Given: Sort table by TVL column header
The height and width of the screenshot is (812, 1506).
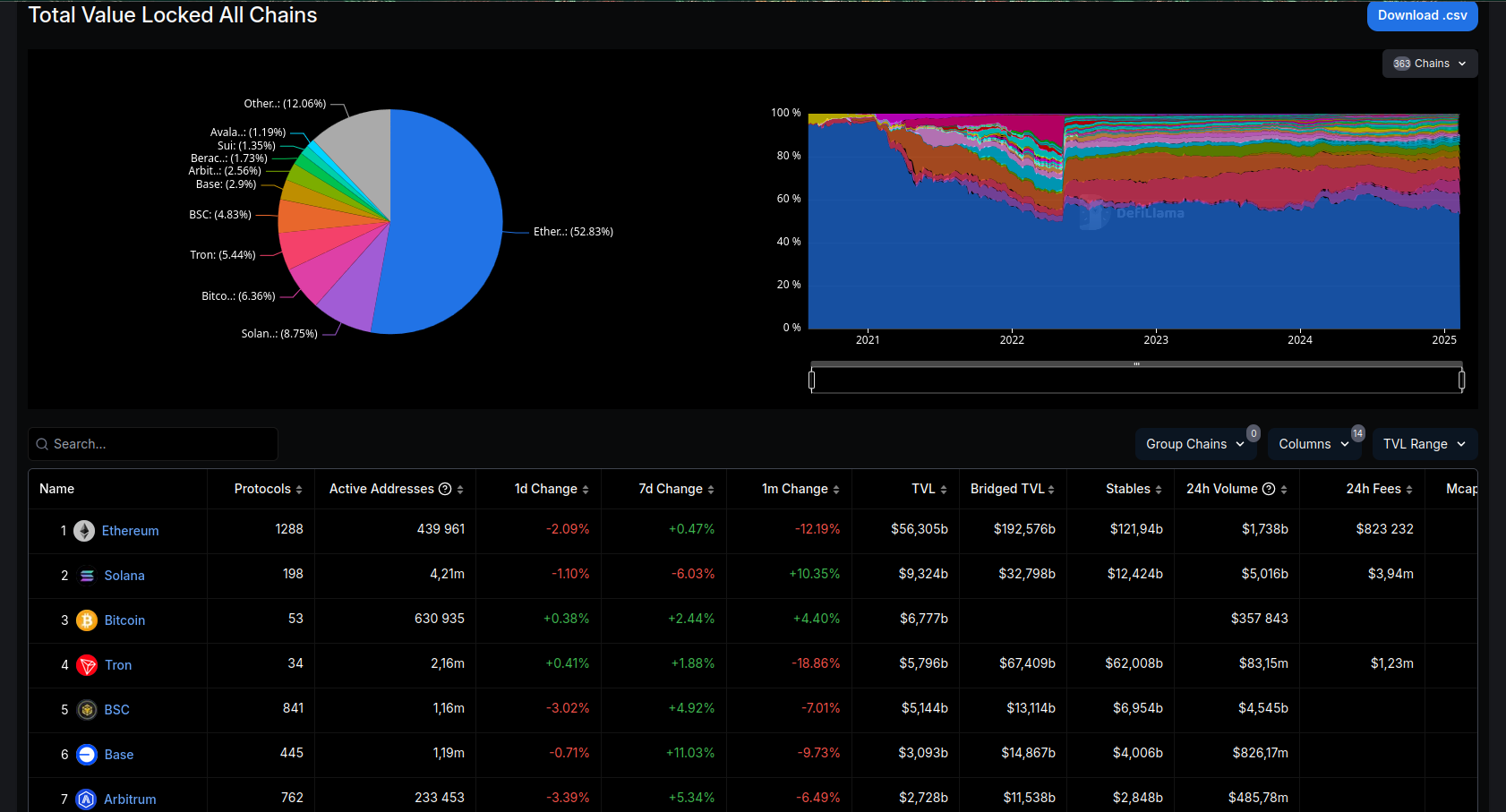Looking at the screenshot, I should (928, 489).
